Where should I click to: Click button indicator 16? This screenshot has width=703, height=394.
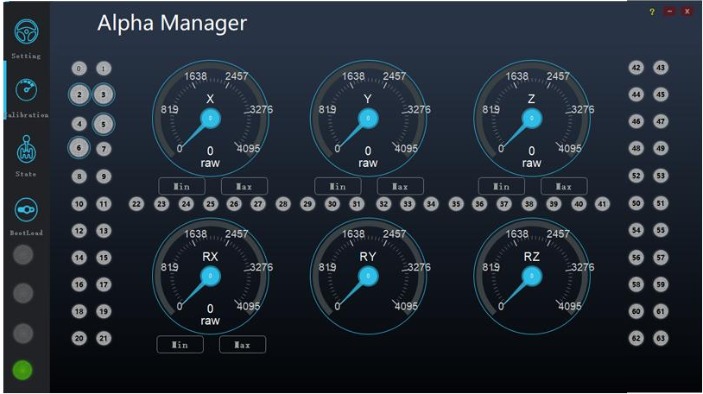[79, 284]
